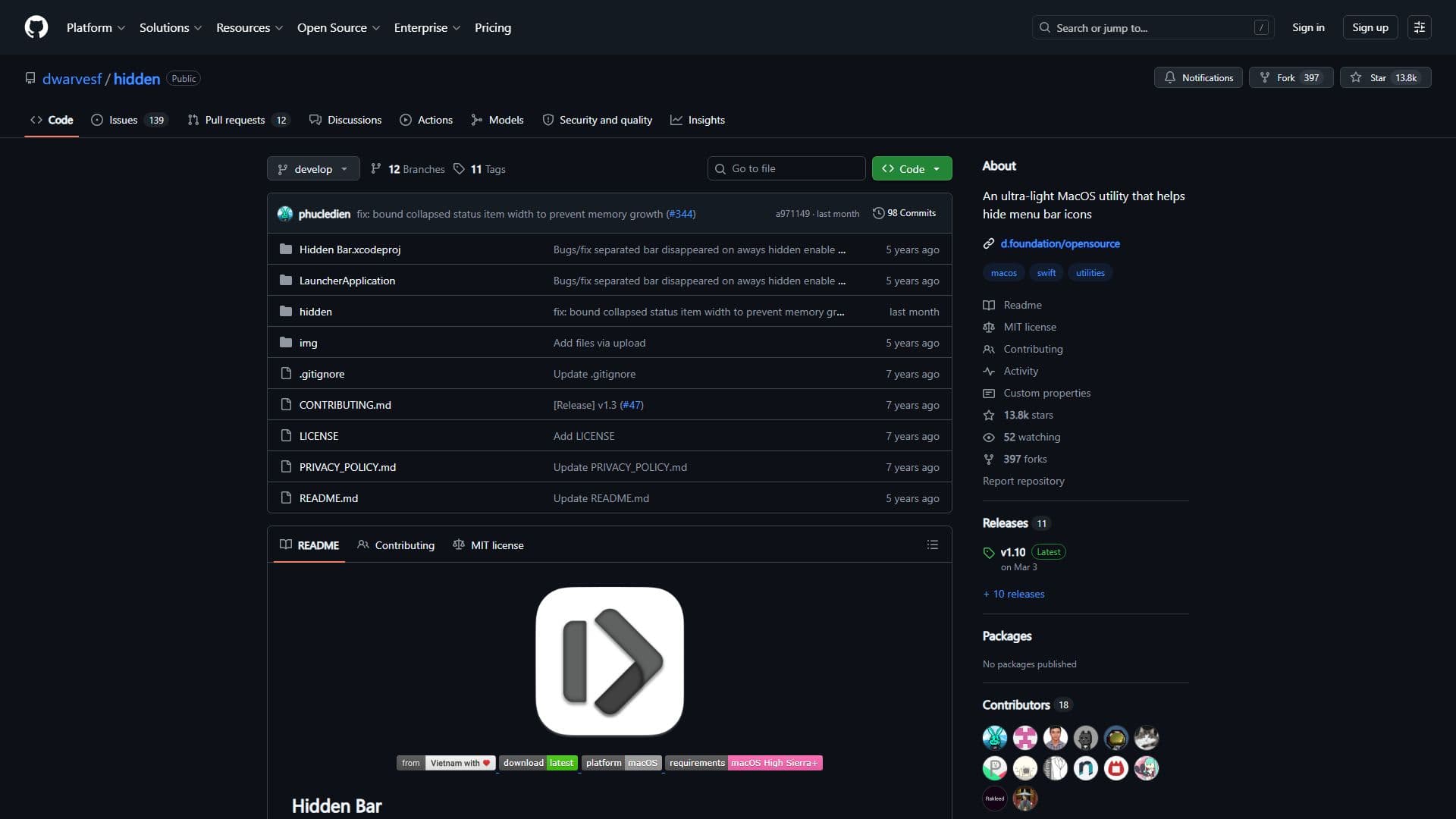Click Report repository
Screen dimensions: 1456x819
[x=1023, y=481]
